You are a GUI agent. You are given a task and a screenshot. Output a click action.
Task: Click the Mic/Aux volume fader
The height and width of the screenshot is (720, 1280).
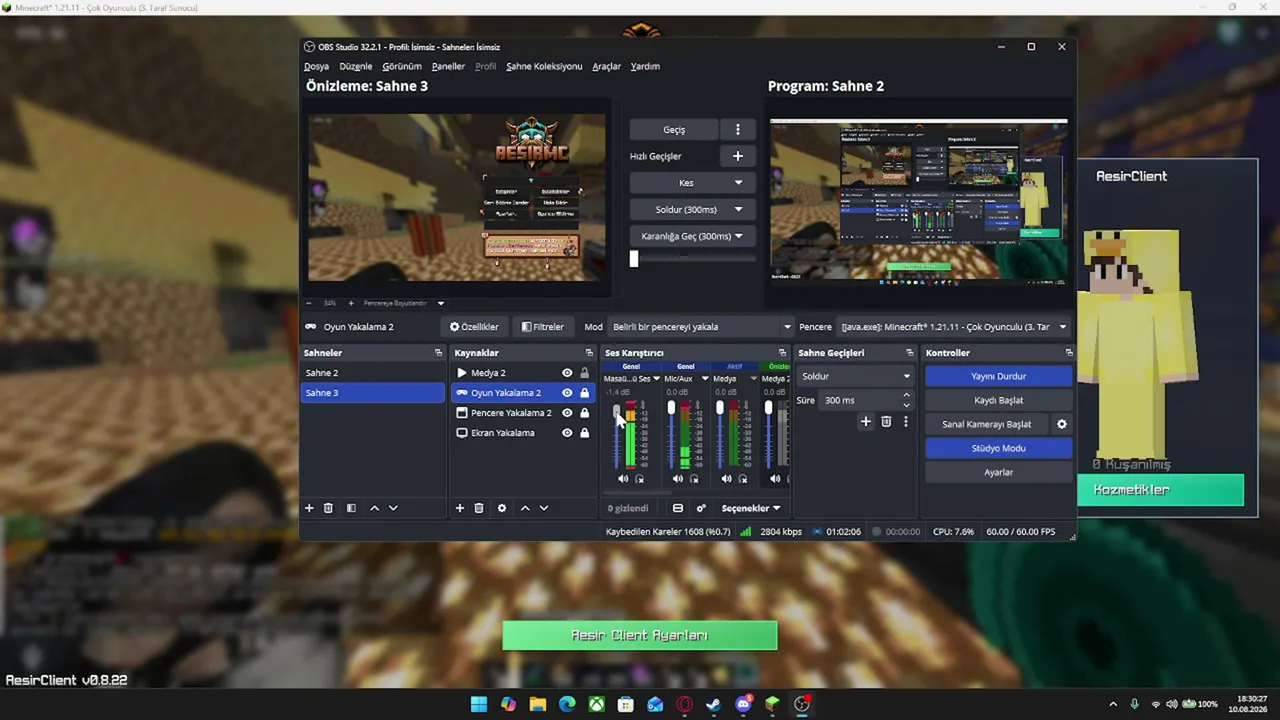point(671,408)
